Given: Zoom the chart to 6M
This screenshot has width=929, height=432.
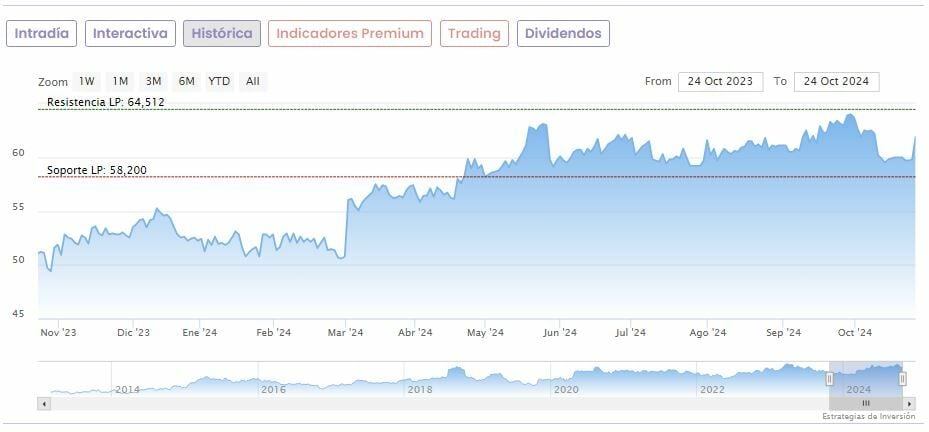Looking at the screenshot, I should point(186,82).
